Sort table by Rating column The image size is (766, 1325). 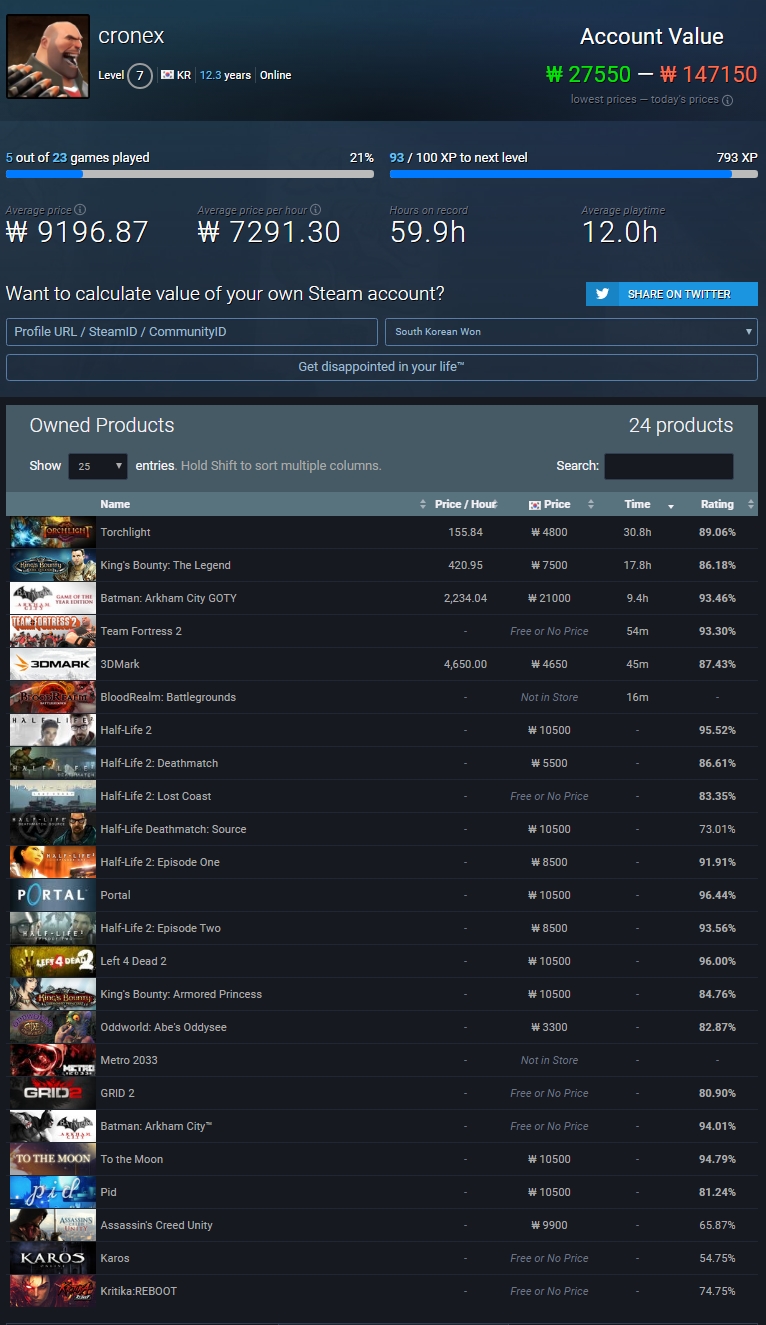[x=717, y=504]
